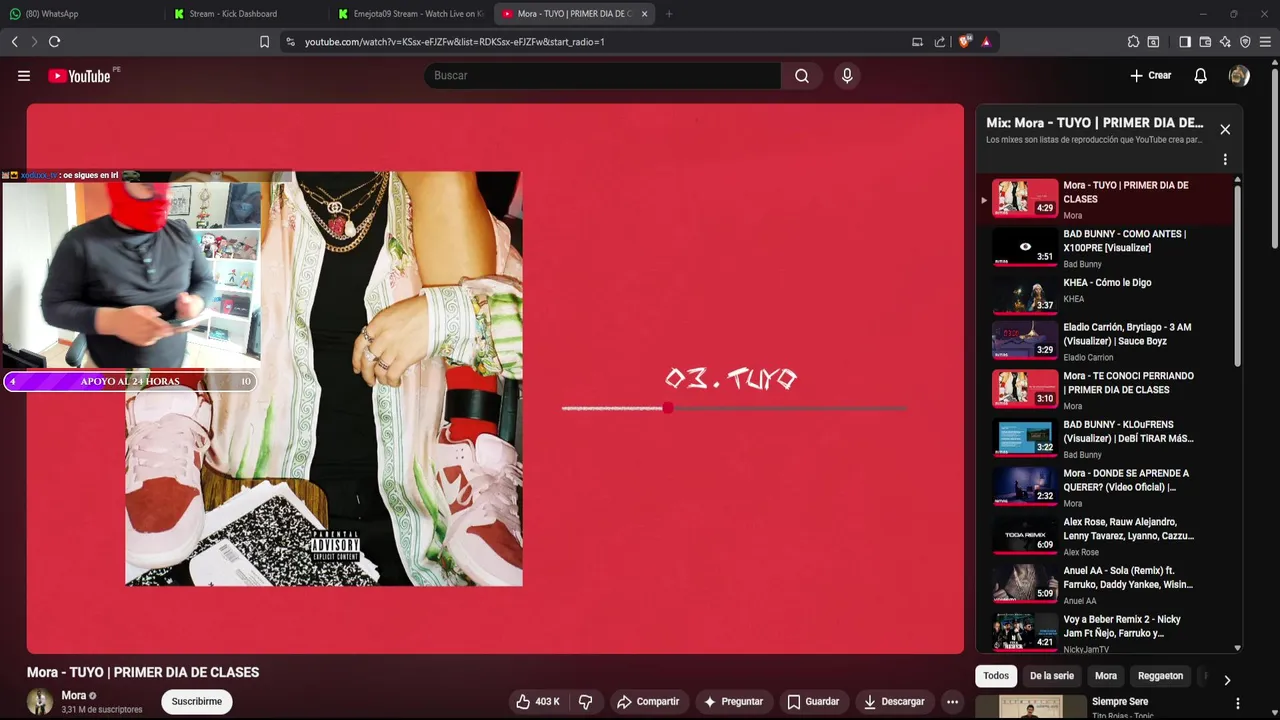
Task: Switch to Emejota09 Stream Kick tab
Action: point(410,14)
